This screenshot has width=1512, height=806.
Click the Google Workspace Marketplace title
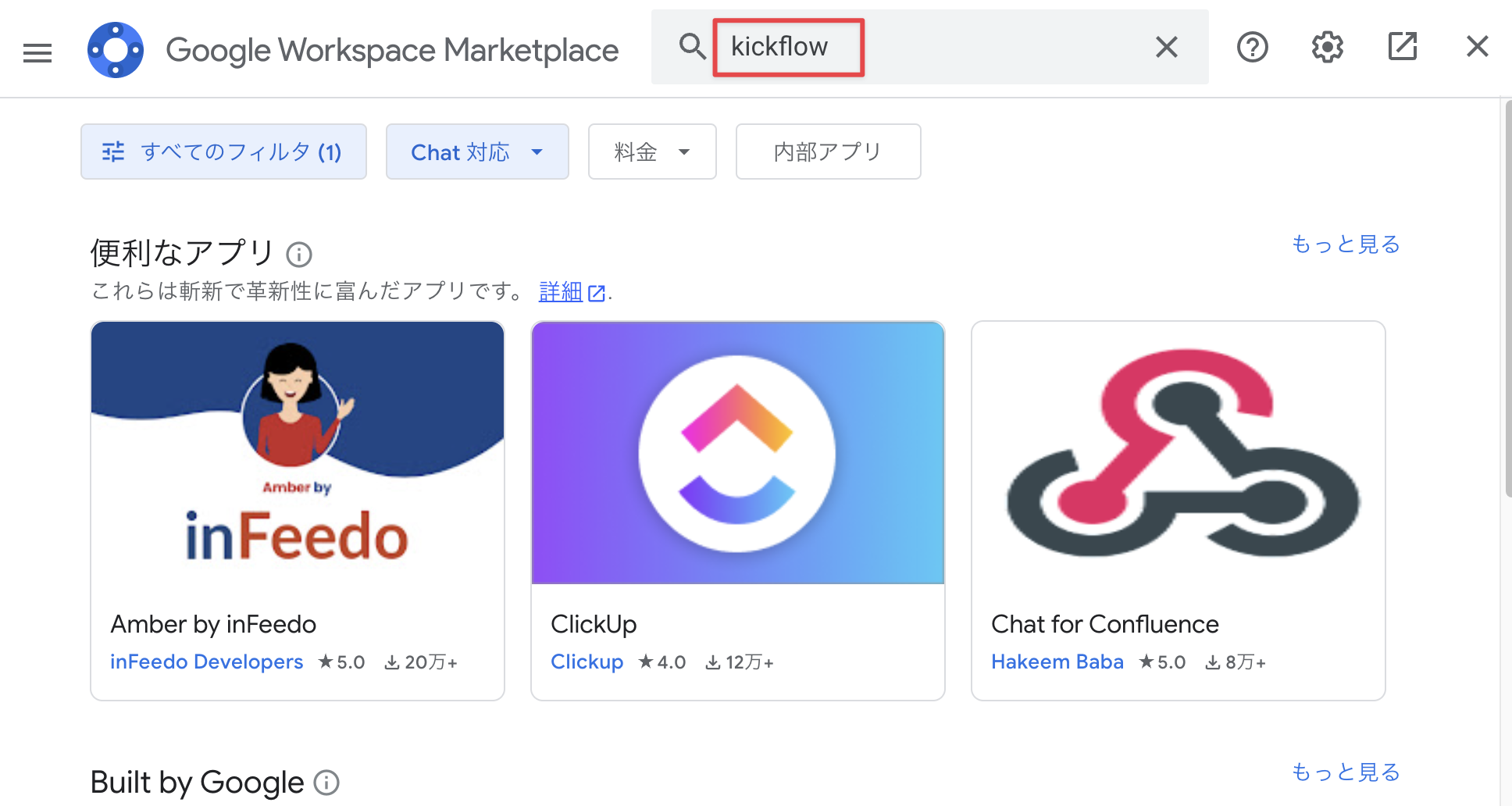point(392,50)
